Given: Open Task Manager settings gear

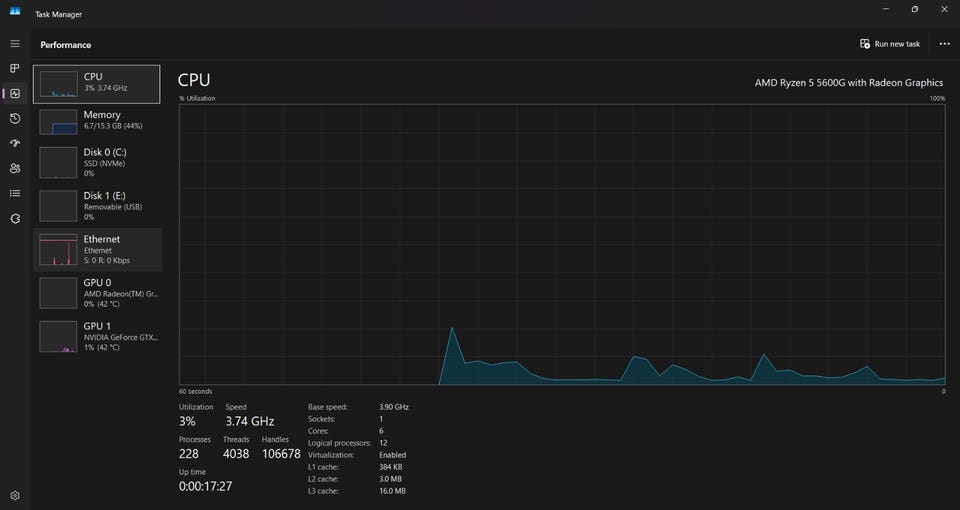Looking at the screenshot, I should point(15,495).
